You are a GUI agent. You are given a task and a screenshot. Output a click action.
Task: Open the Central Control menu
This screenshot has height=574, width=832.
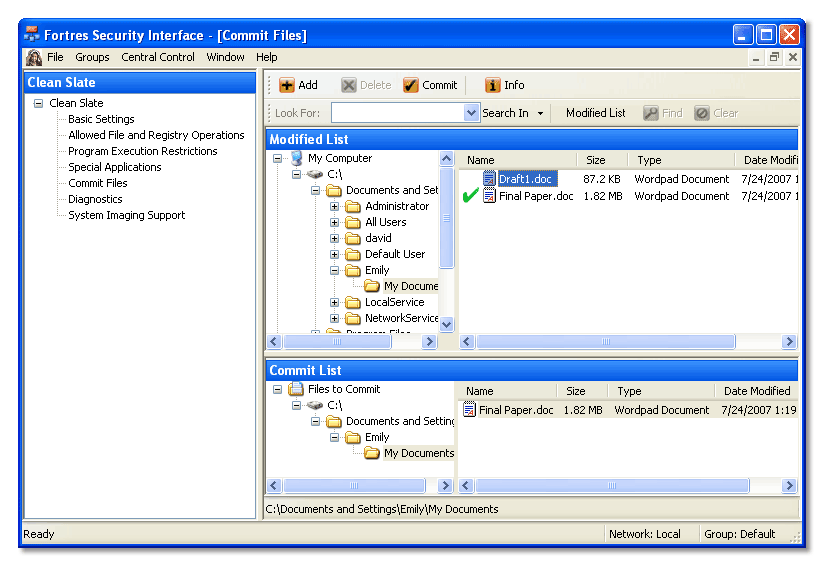coord(158,57)
